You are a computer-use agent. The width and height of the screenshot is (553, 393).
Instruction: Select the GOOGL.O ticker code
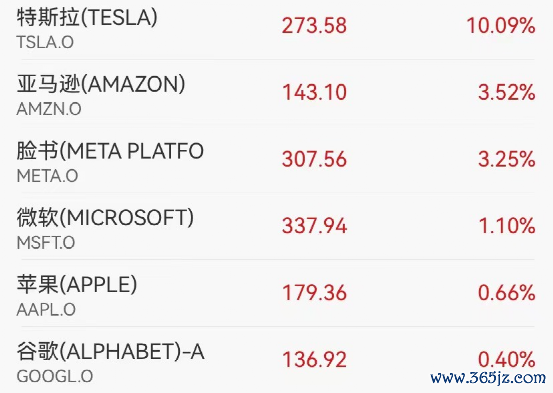[x=55, y=376]
